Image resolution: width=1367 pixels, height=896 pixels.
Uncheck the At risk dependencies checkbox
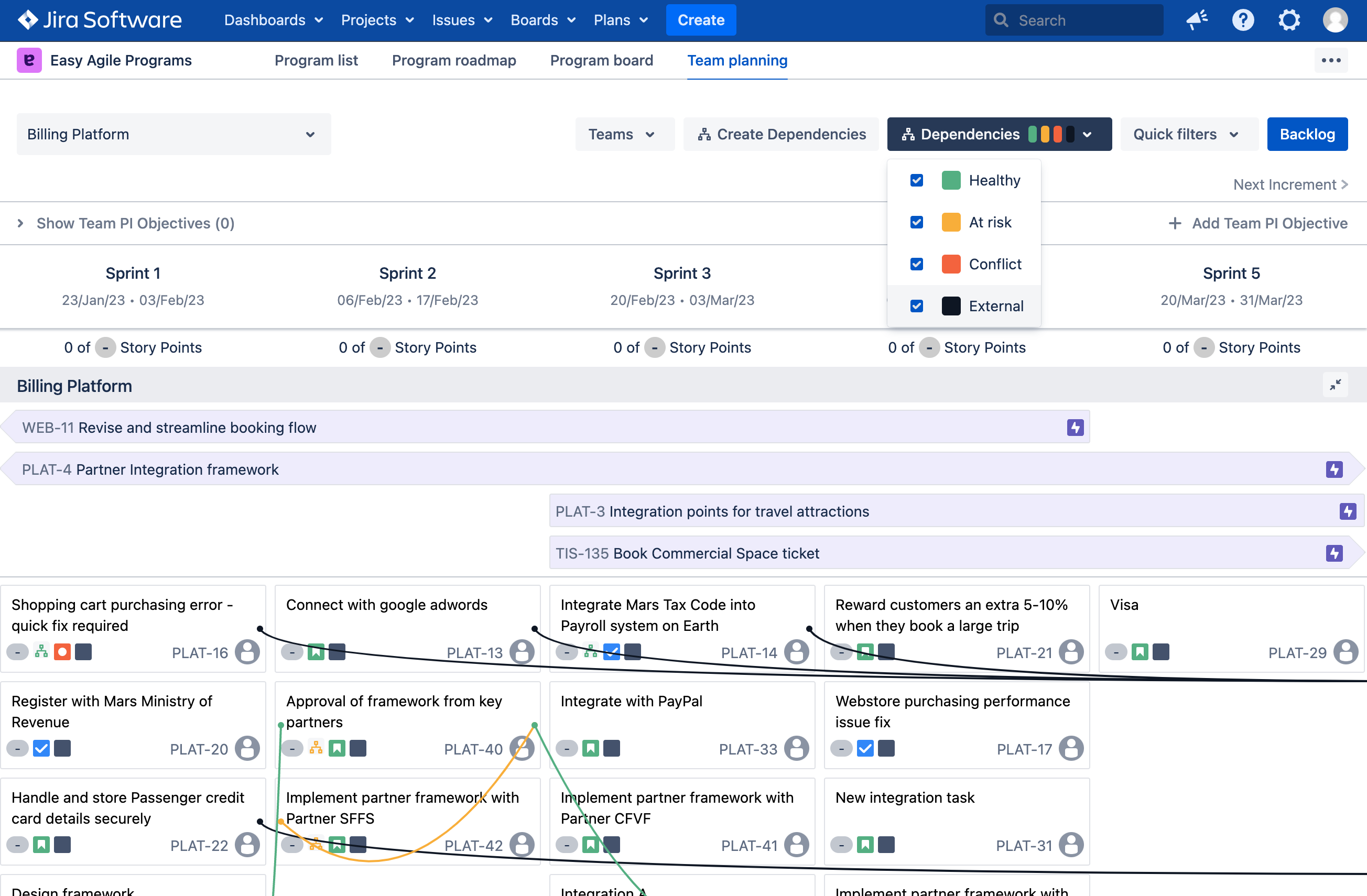pyautogui.click(x=917, y=222)
